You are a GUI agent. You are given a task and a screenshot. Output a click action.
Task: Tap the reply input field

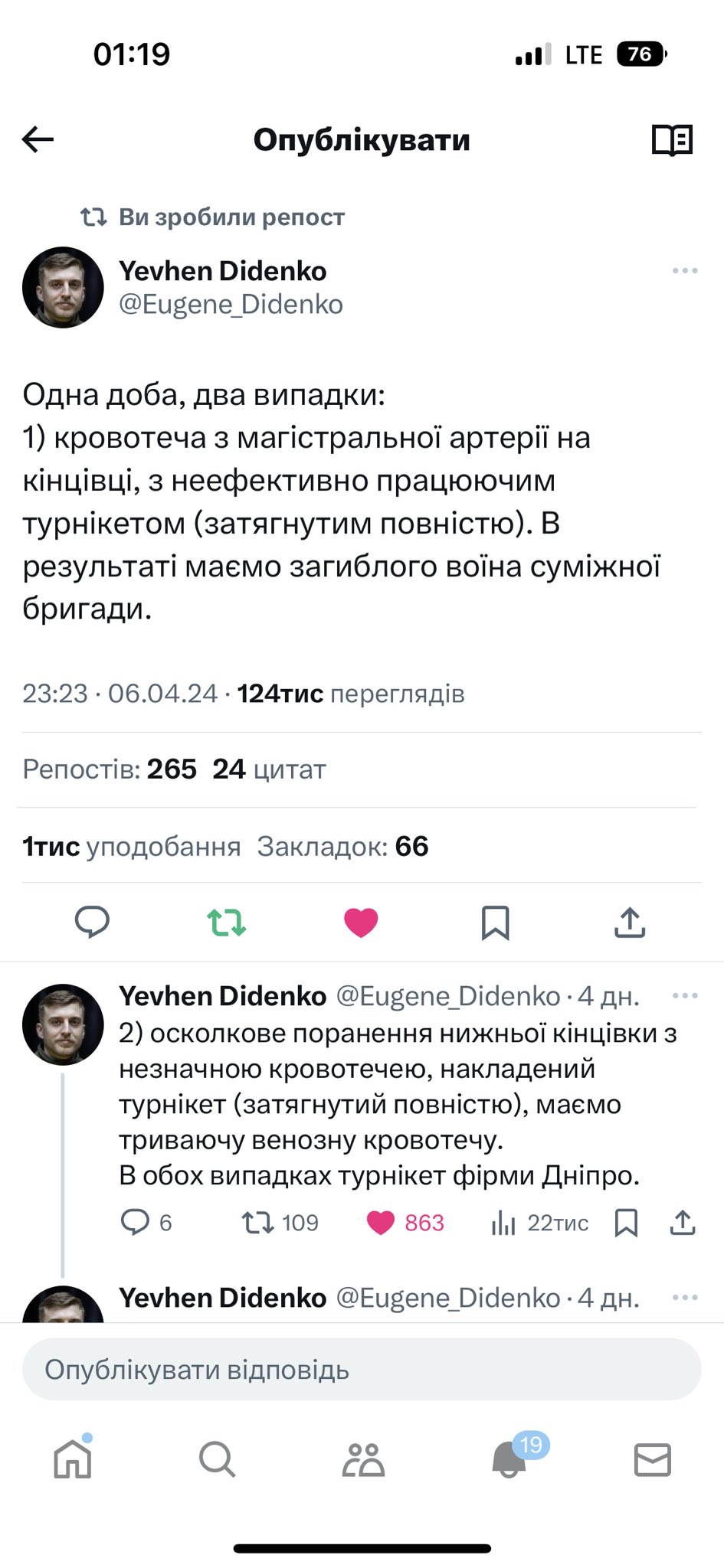pyautogui.click(x=362, y=1370)
